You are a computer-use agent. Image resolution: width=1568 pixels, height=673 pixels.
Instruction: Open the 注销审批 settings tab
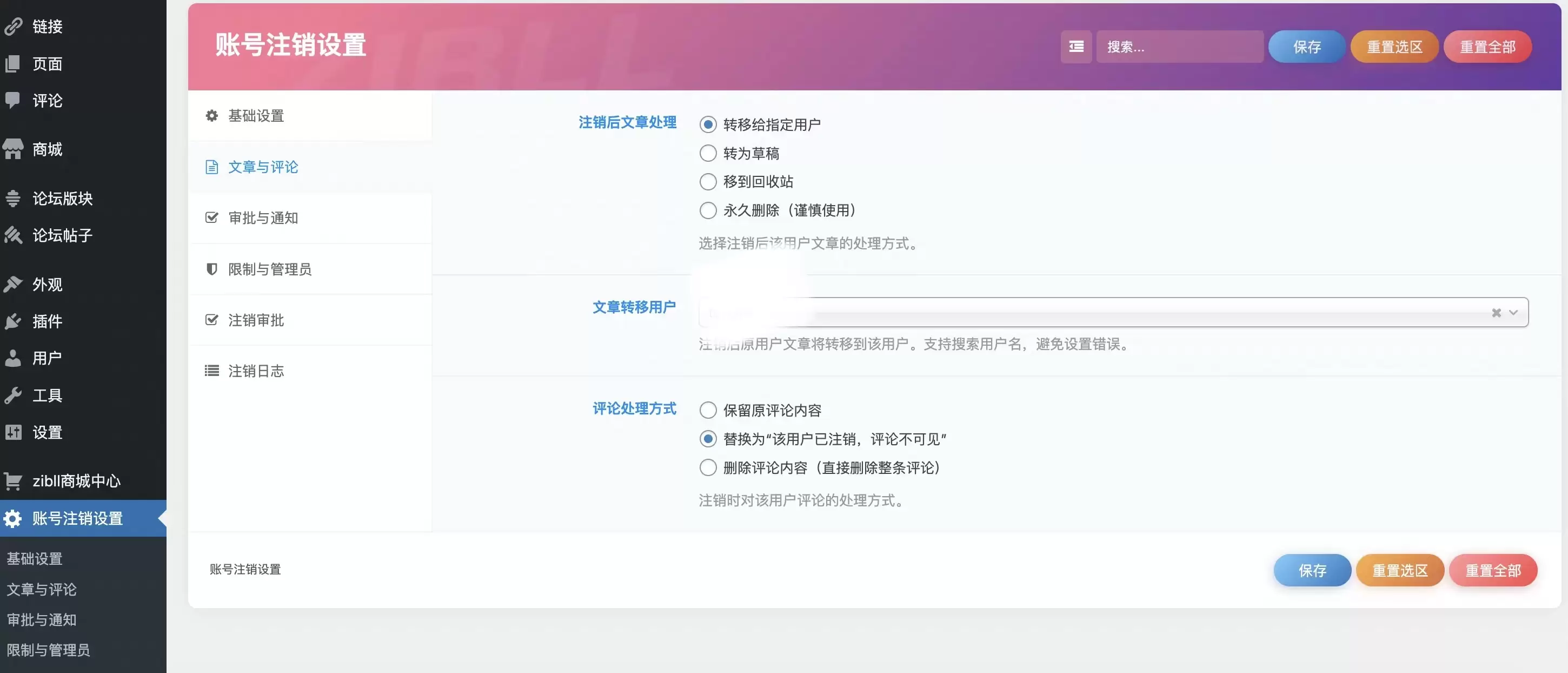coord(256,319)
